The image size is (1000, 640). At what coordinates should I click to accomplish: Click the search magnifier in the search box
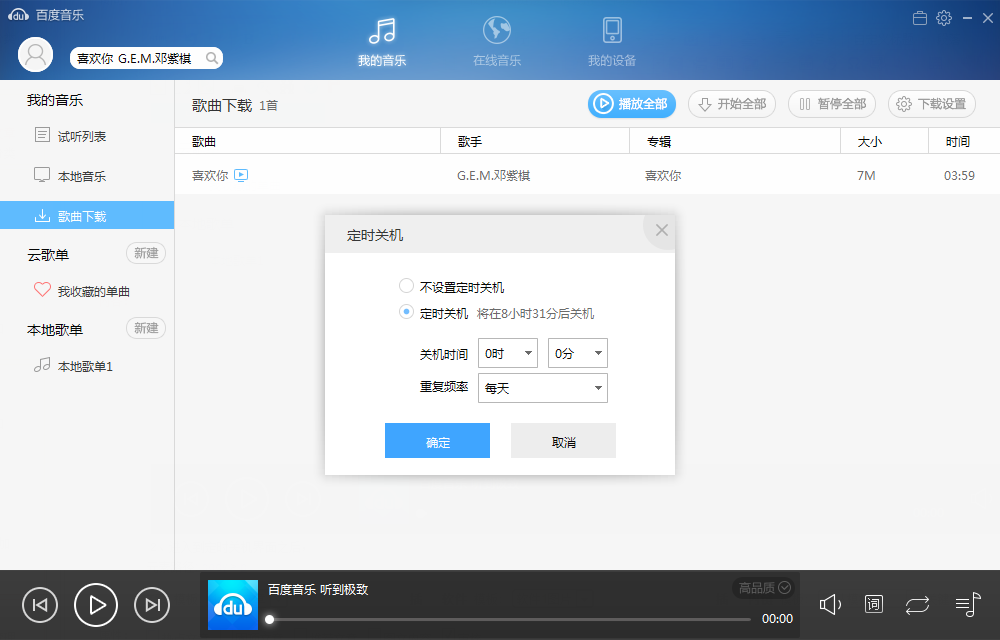212,58
